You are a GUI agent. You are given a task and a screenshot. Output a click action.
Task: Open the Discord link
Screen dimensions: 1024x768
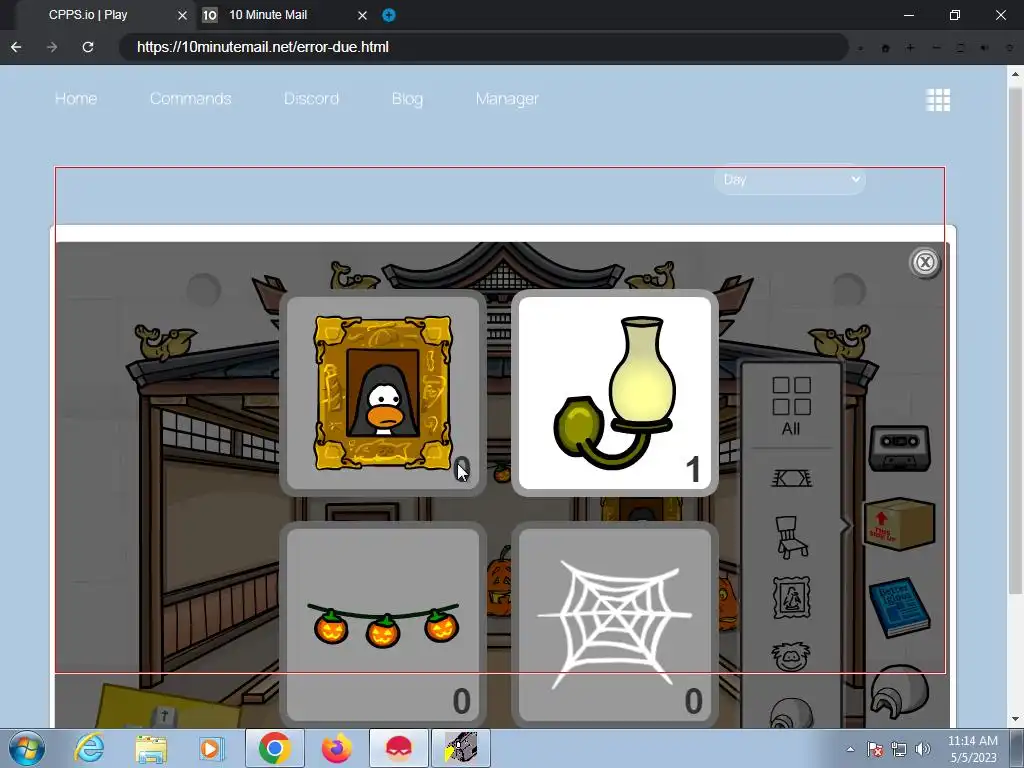(x=312, y=99)
